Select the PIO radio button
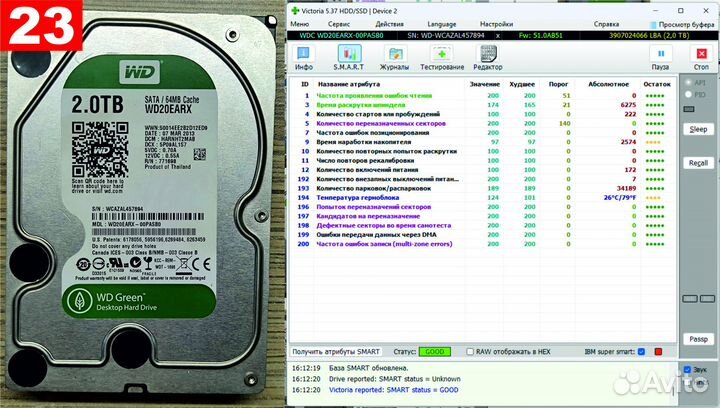 coord(688,94)
